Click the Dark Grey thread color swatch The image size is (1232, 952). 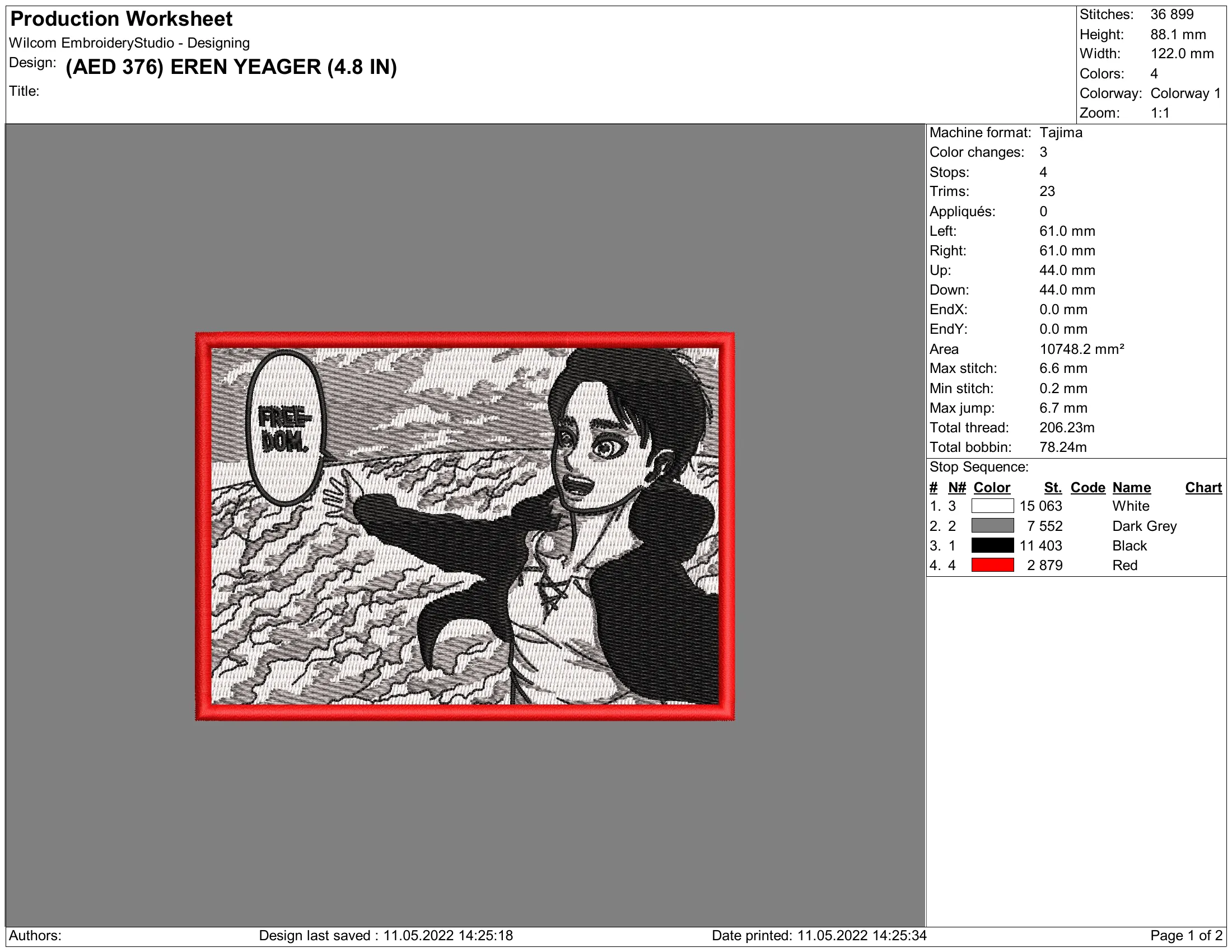[992, 526]
